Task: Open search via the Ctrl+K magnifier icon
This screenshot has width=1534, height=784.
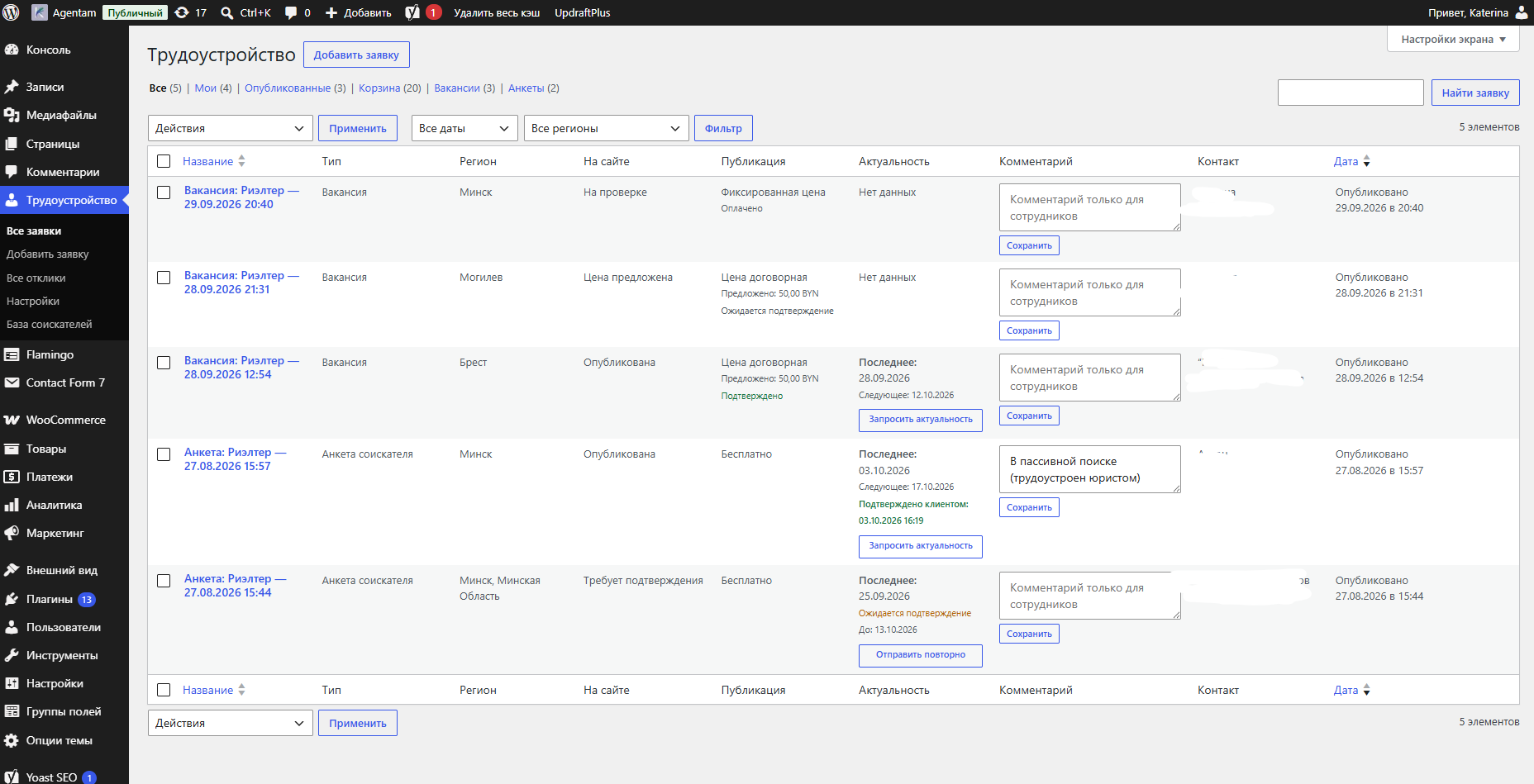Action: click(x=227, y=12)
